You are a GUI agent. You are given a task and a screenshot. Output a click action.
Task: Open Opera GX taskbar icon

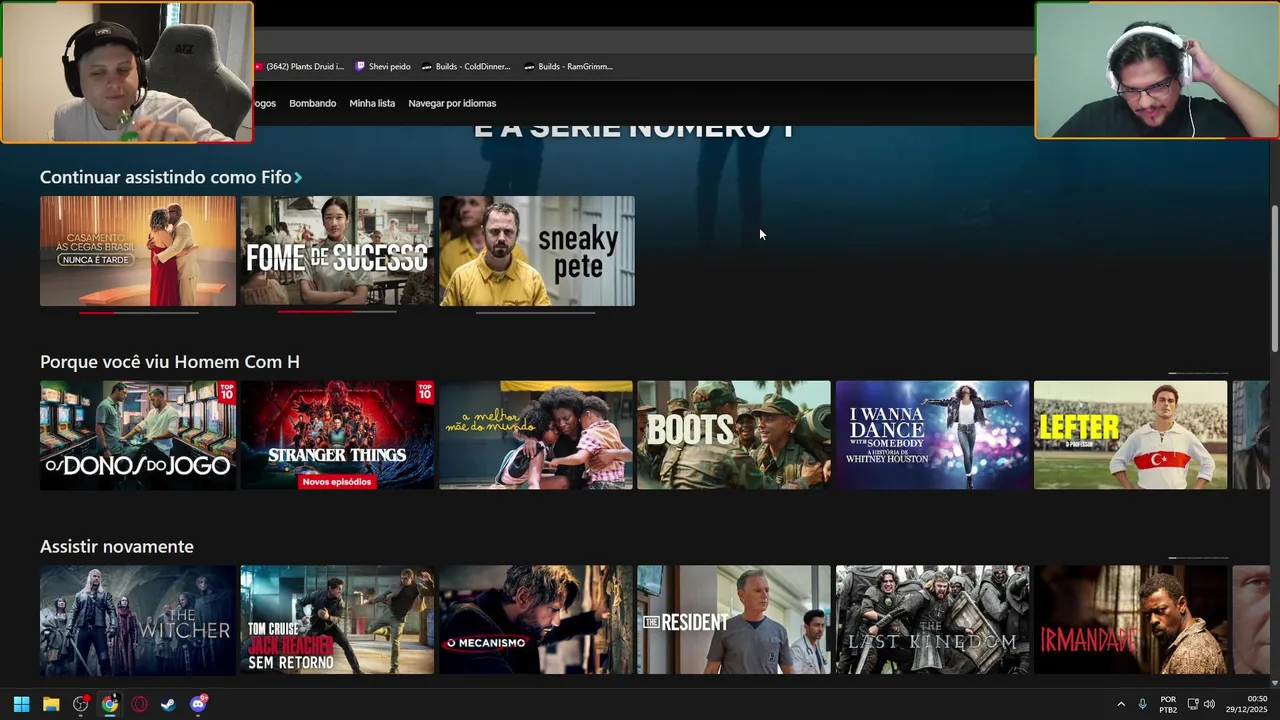pyautogui.click(x=139, y=704)
